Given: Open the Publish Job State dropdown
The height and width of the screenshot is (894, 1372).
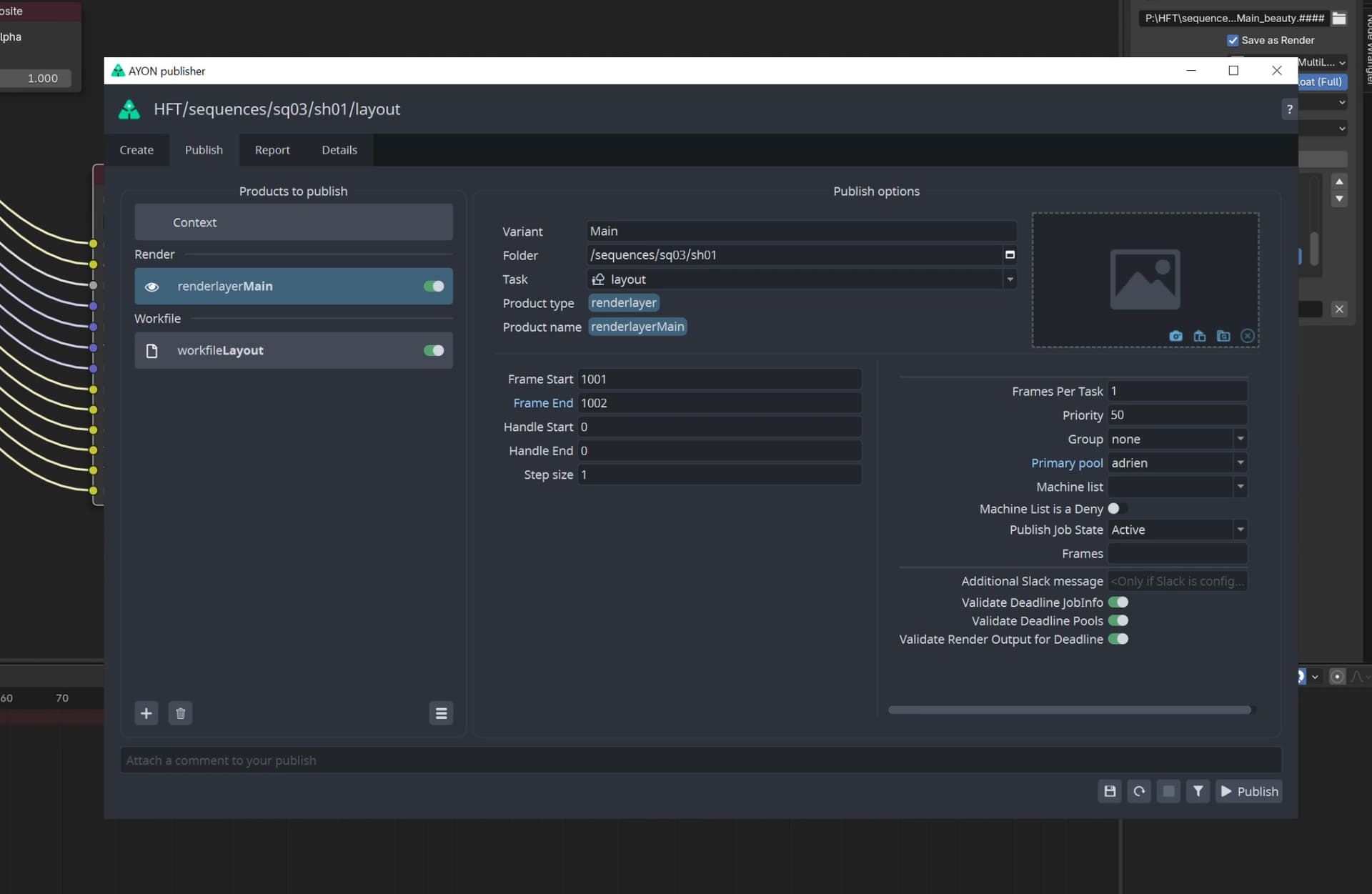Looking at the screenshot, I should [1177, 530].
